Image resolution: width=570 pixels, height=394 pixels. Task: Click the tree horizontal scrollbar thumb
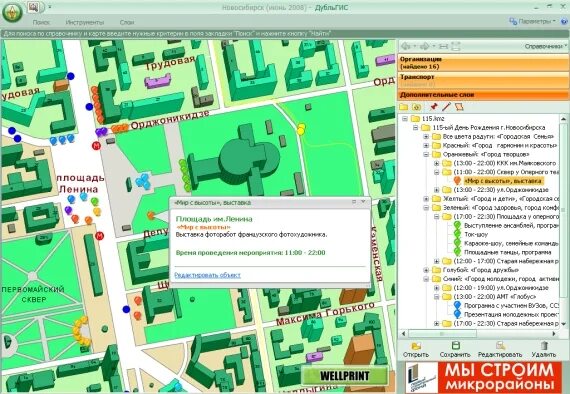tap(442, 333)
